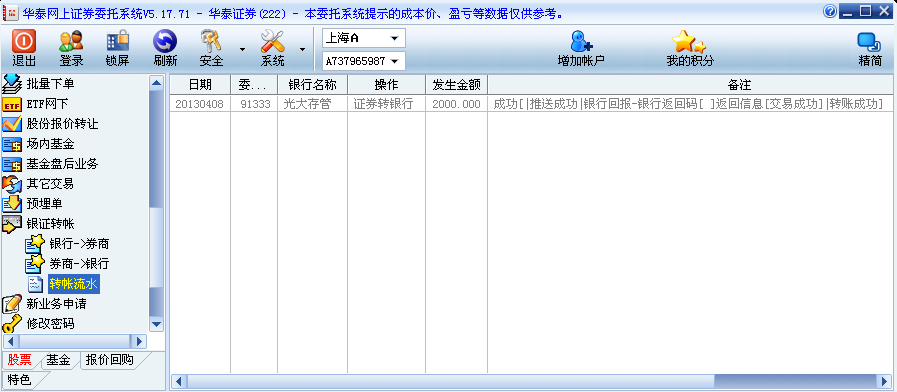Click sidebar scroll down arrow
Viewport: 897px width, 392px height.
coord(156,324)
